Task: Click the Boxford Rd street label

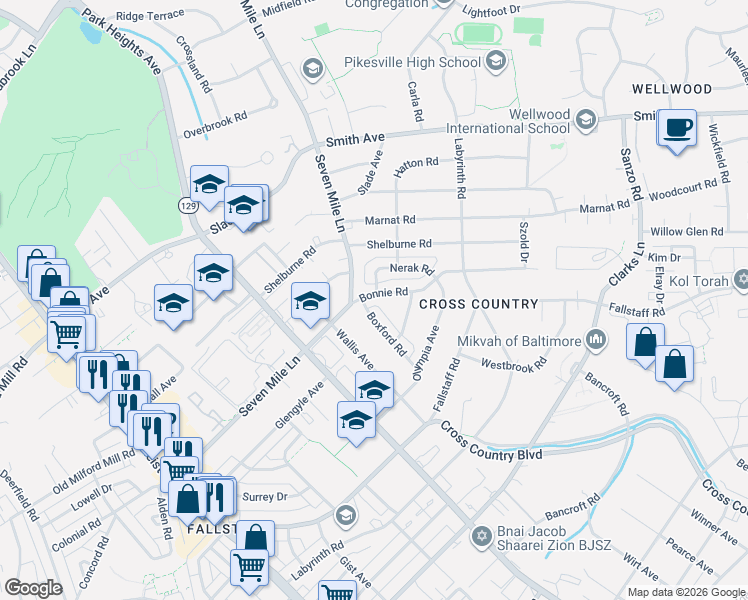Action: [386, 334]
